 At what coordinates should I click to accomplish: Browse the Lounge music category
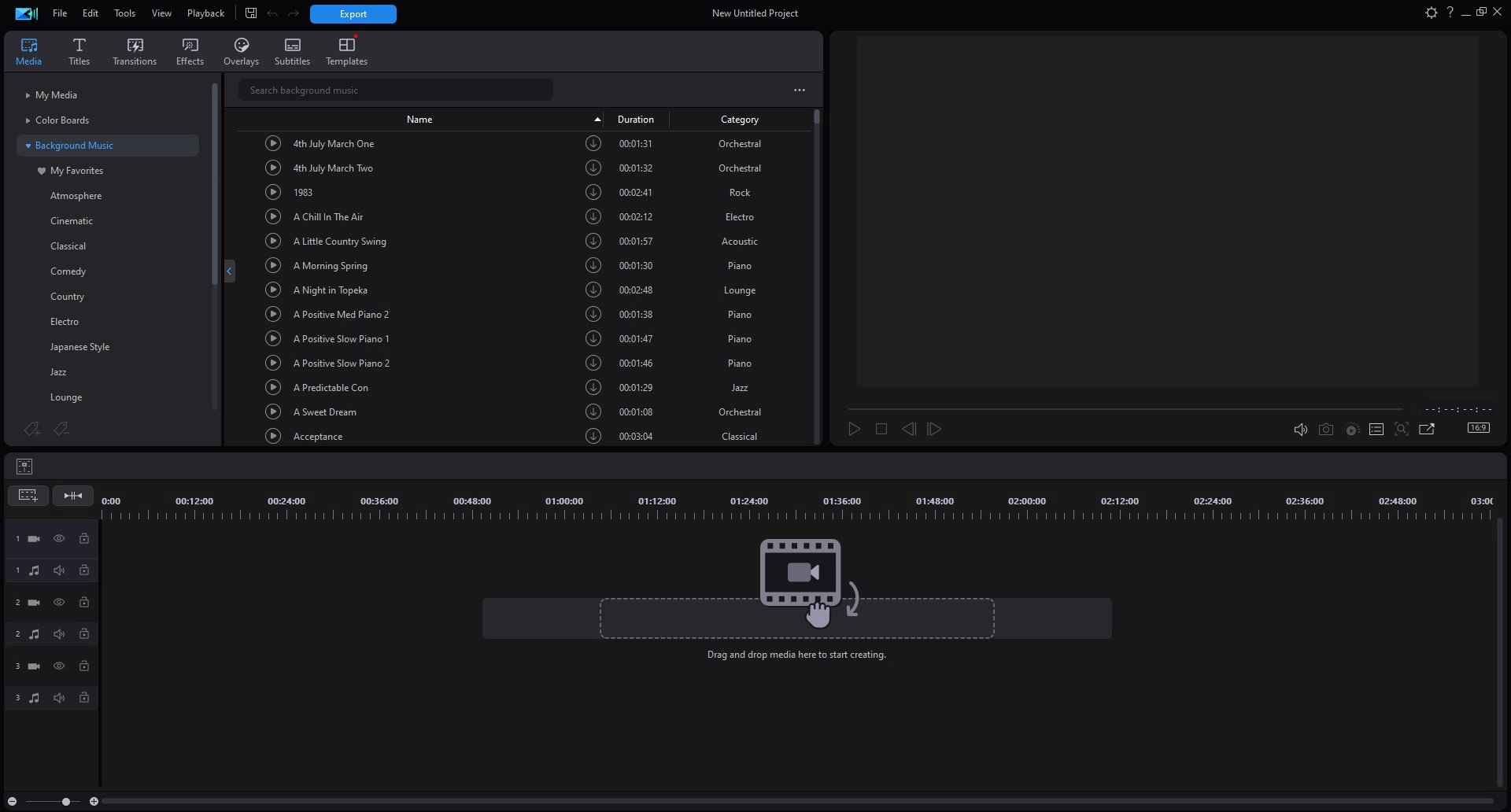pos(66,397)
